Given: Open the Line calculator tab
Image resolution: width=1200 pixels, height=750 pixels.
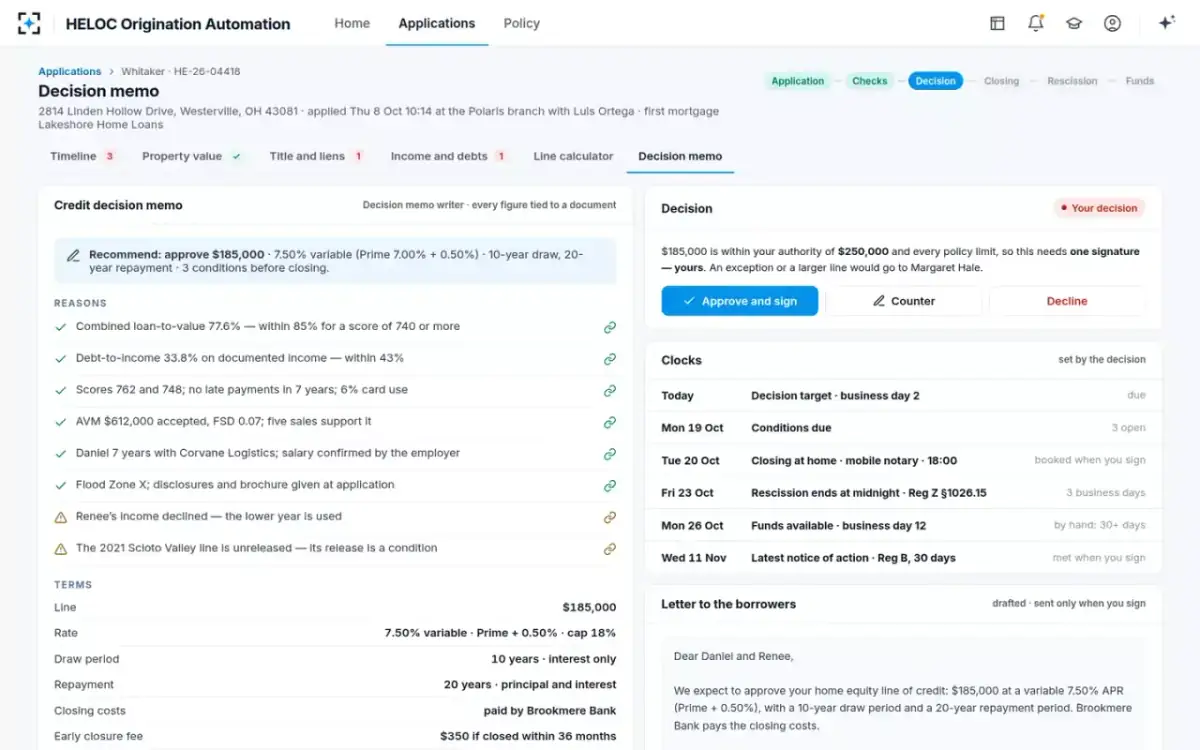Looking at the screenshot, I should (x=573, y=156).
